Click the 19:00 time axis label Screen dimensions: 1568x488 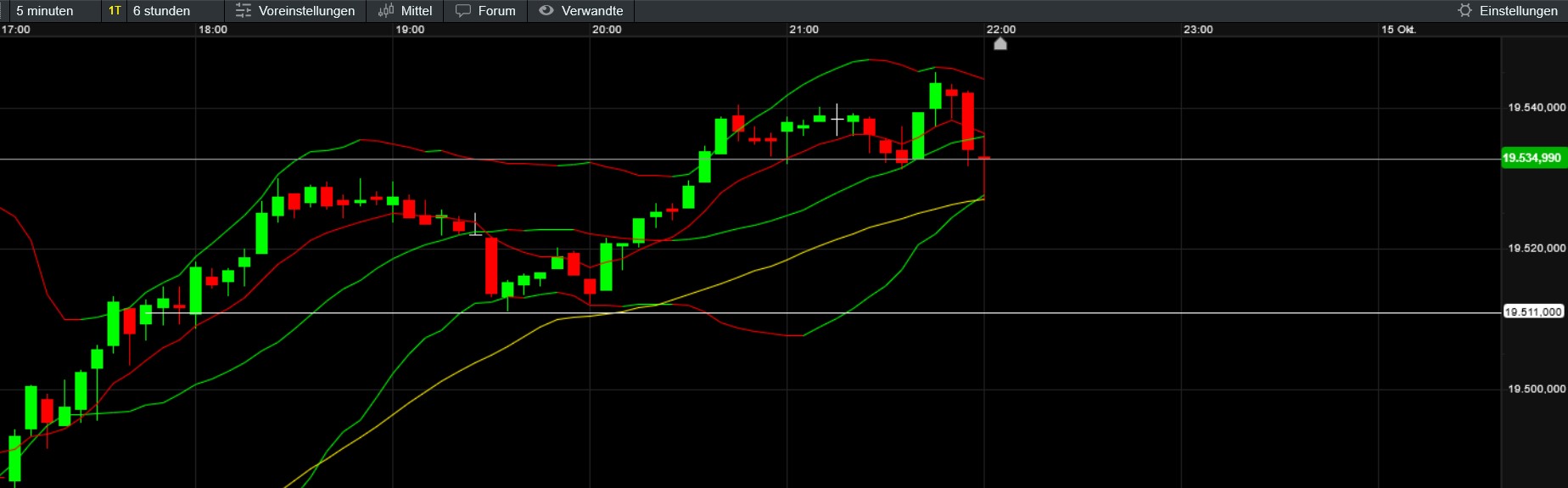[410, 30]
